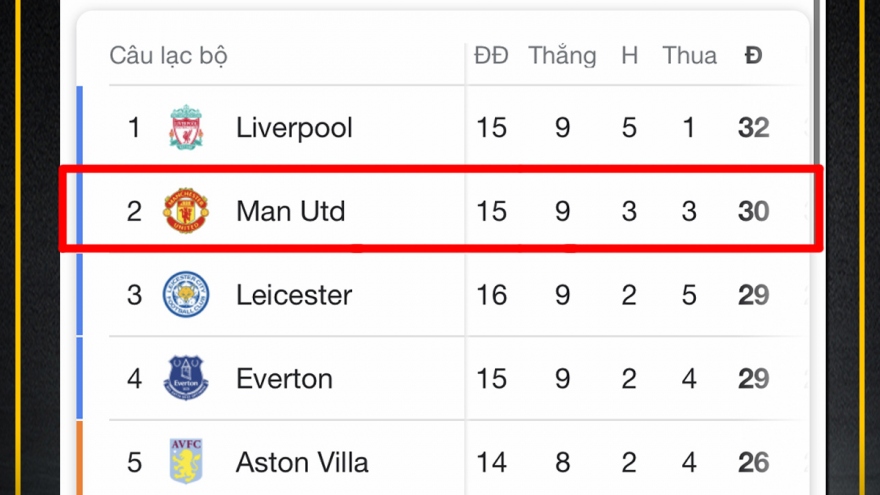Click the Thua losses column header

[689, 55]
